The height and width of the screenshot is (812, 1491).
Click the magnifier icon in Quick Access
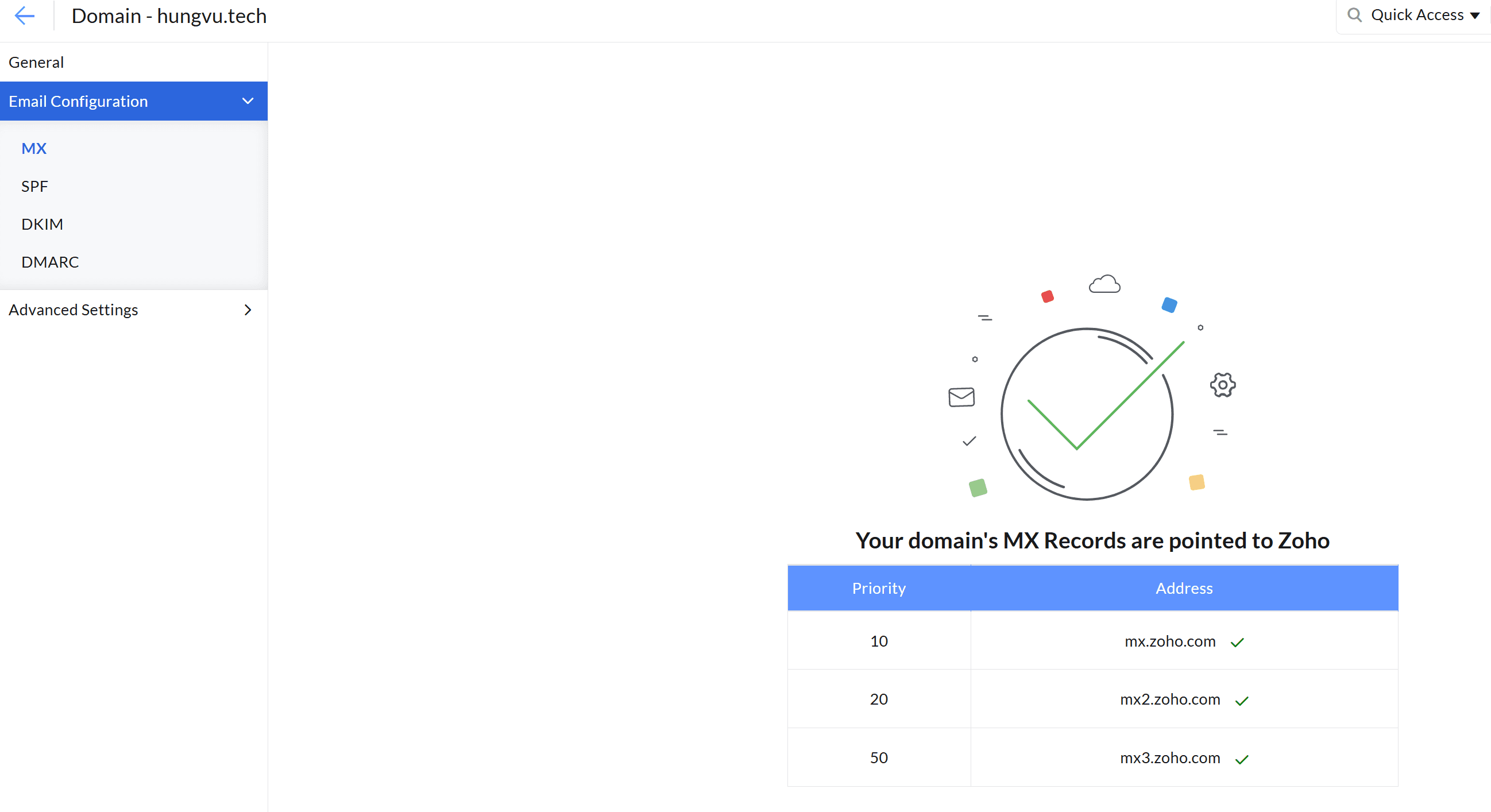click(x=1354, y=15)
